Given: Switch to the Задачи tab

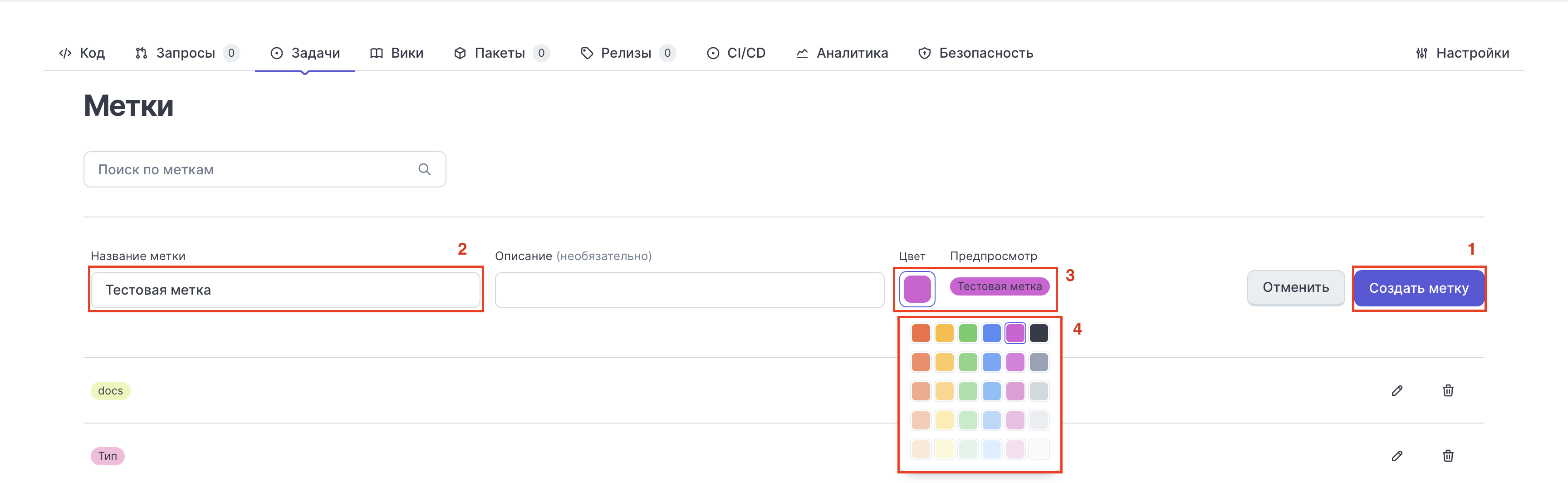Looking at the screenshot, I should [305, 53].
